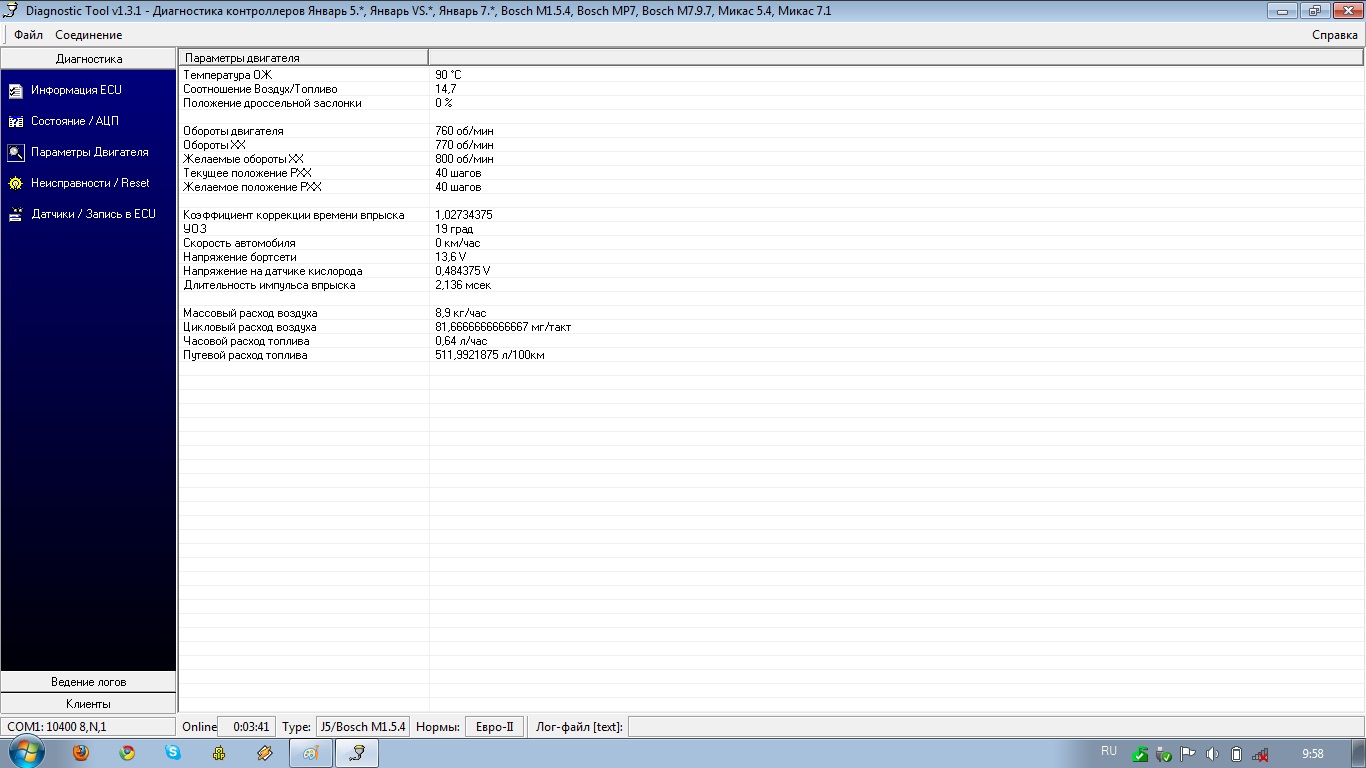Click the 19 град value
This screenshot has width=1366, height=768.
454,229
